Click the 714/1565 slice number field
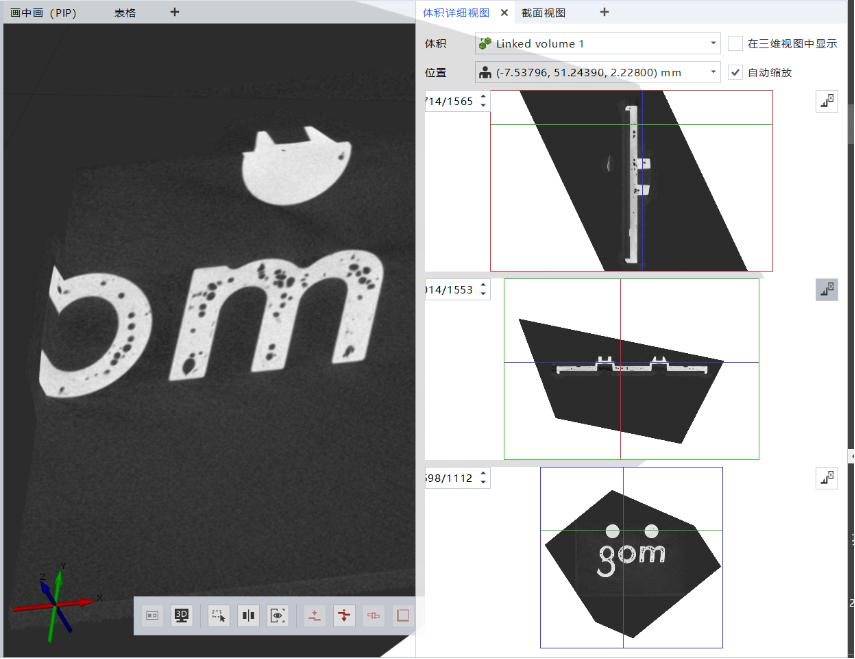This screenshot has width=855, height=659. click(450, 101)
